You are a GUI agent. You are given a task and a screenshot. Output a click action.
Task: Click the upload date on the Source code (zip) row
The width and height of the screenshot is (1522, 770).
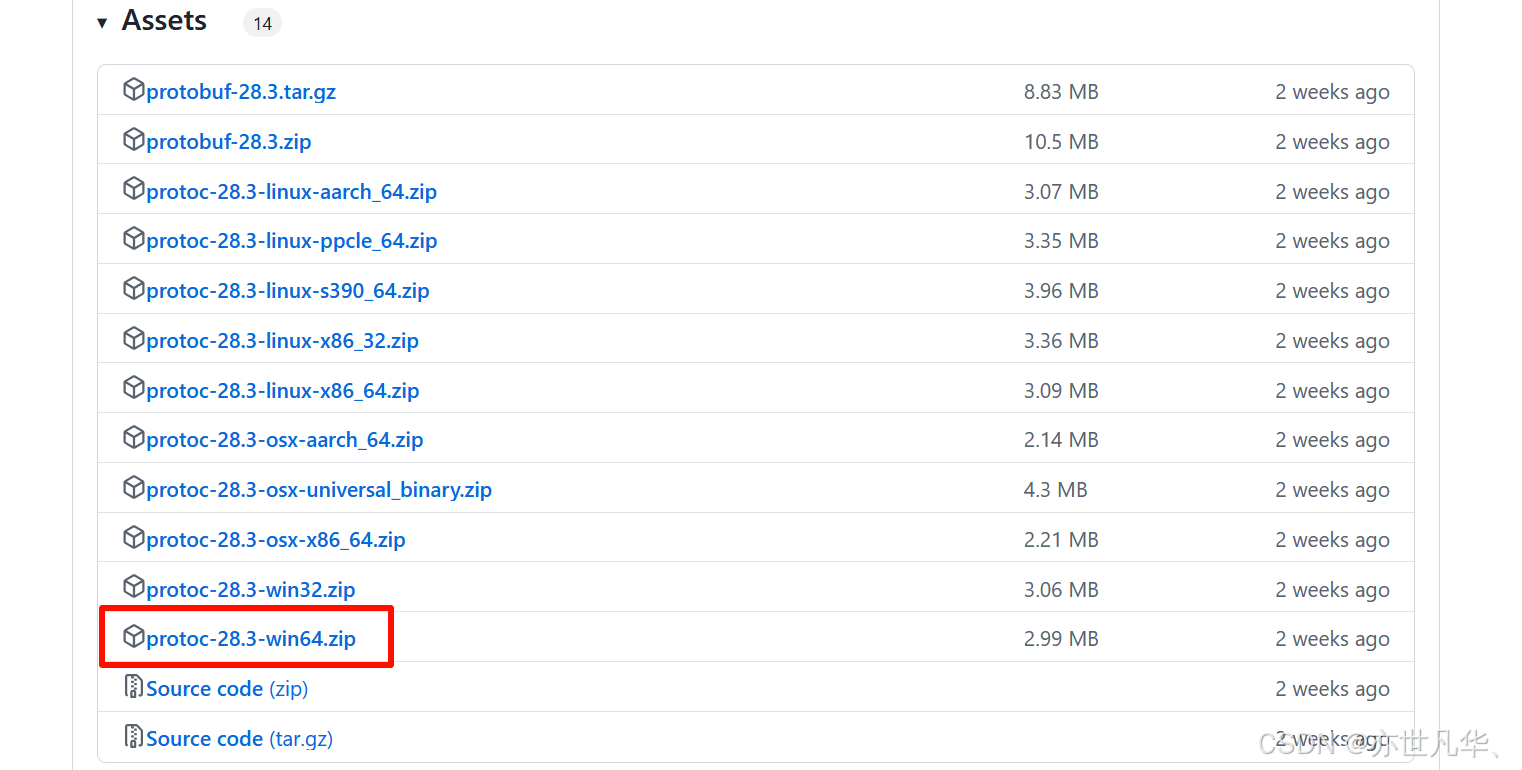tap(1332, 689)
